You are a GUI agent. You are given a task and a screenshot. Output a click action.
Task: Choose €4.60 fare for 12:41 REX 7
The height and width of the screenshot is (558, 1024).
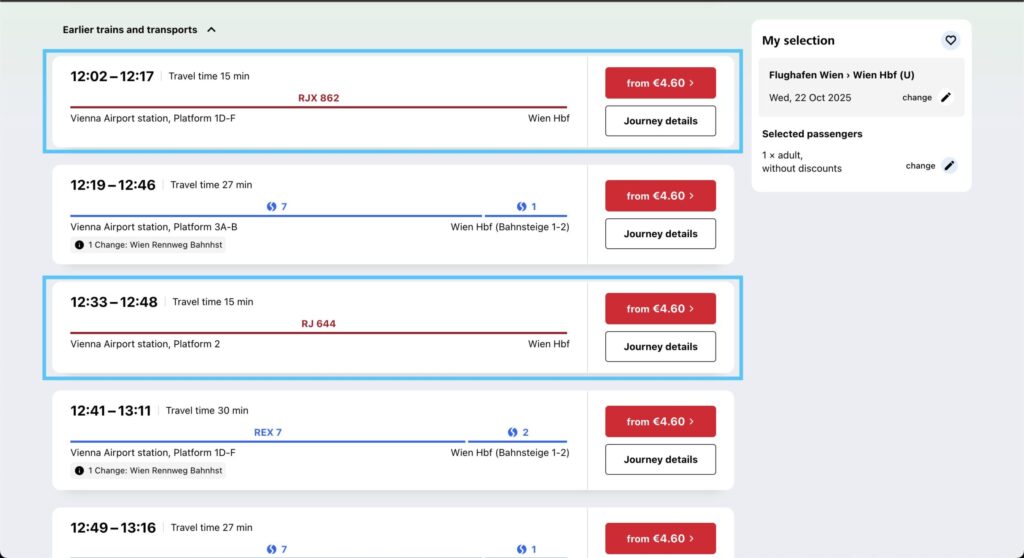(660, 422)
